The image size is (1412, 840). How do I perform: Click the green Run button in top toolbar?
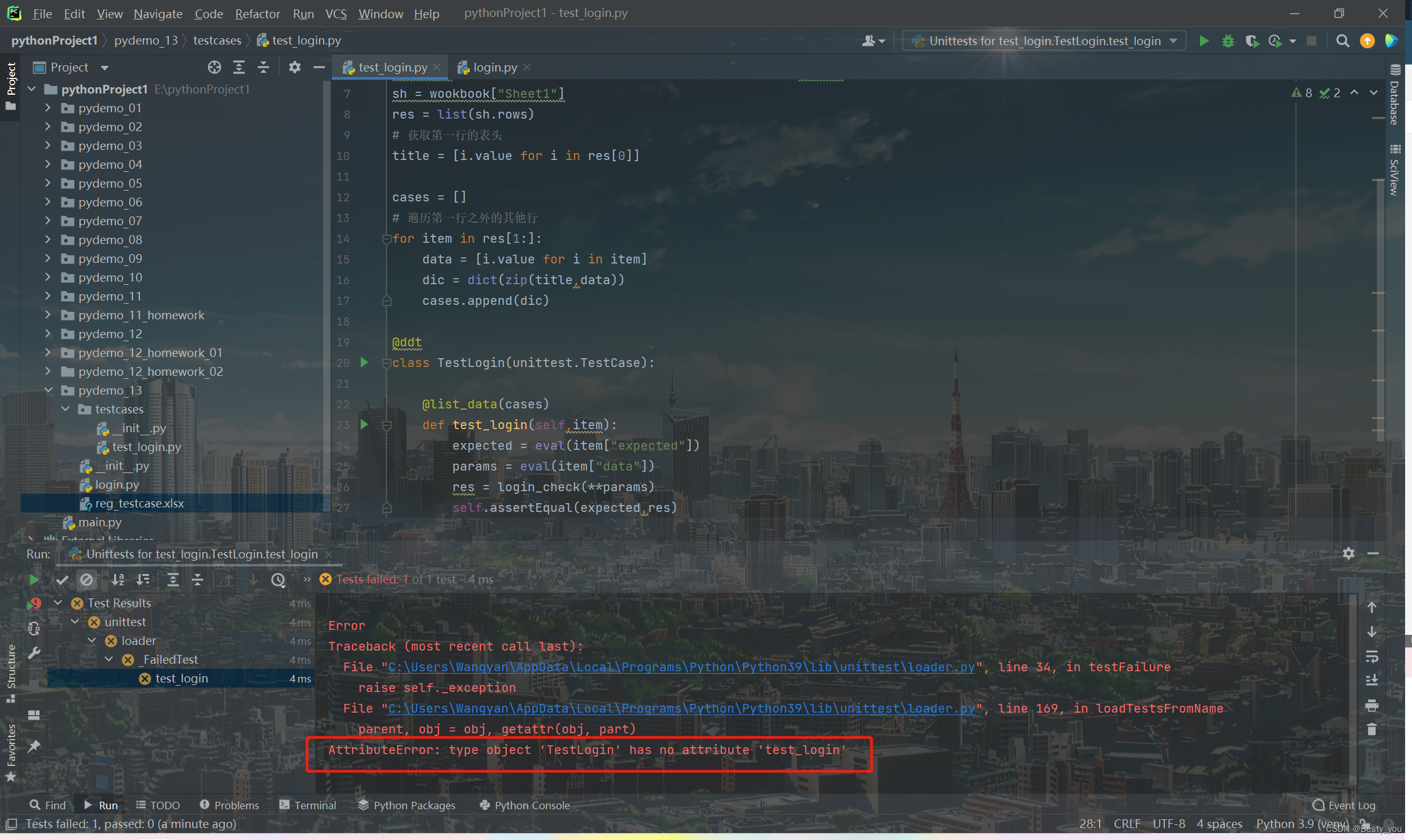click(x=1203, y=41)
